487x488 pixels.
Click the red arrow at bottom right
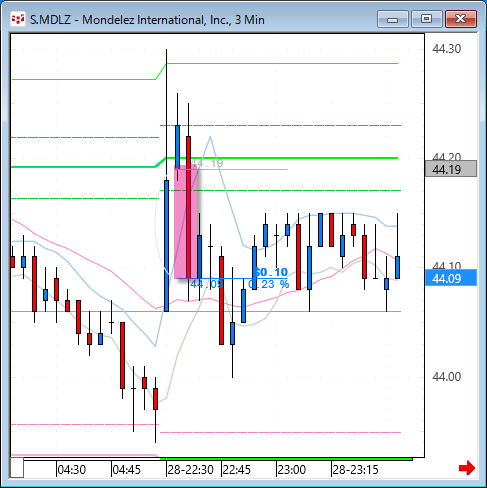[467, 468]
